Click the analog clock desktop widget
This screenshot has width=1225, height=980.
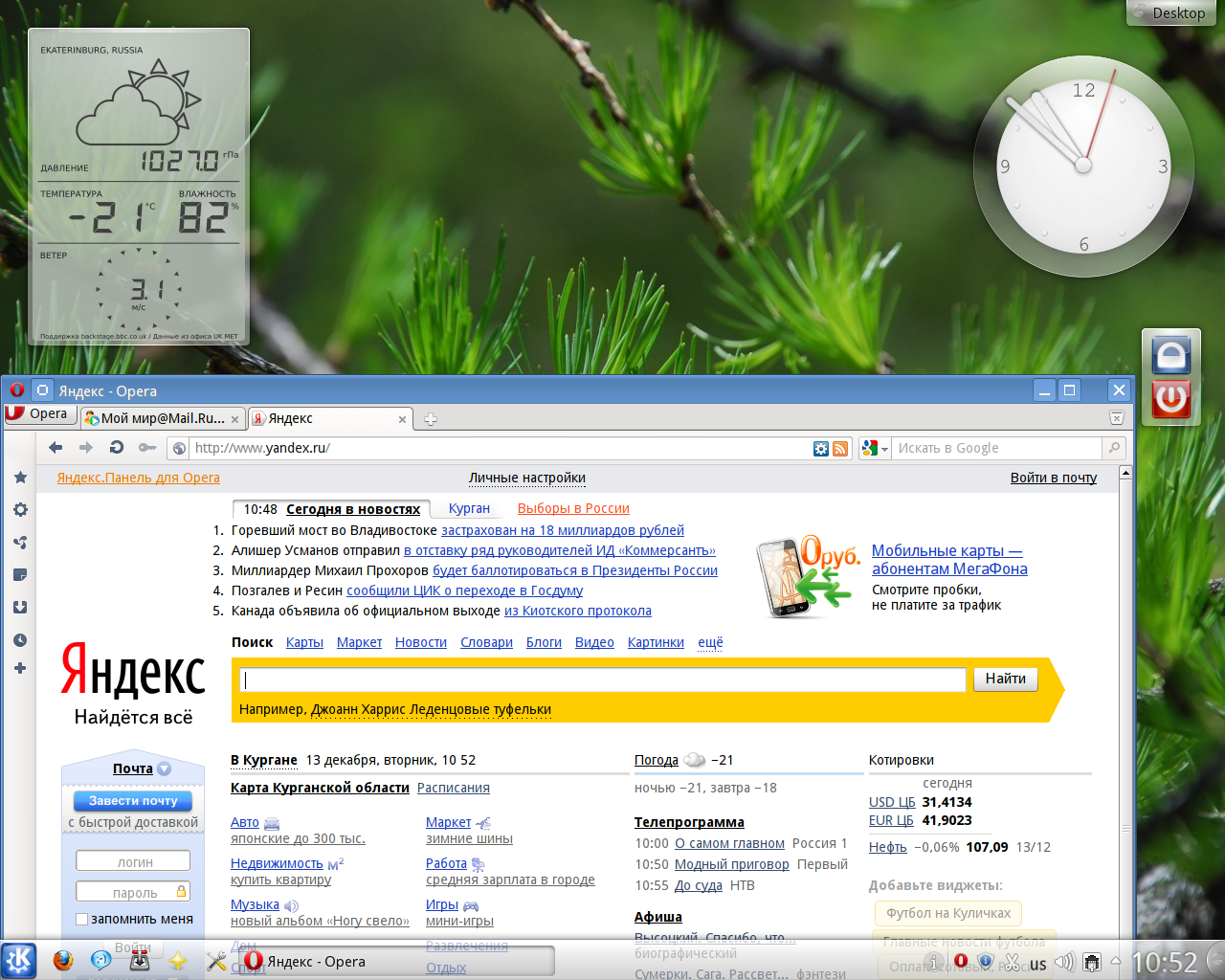click(x=1083, y=166)
